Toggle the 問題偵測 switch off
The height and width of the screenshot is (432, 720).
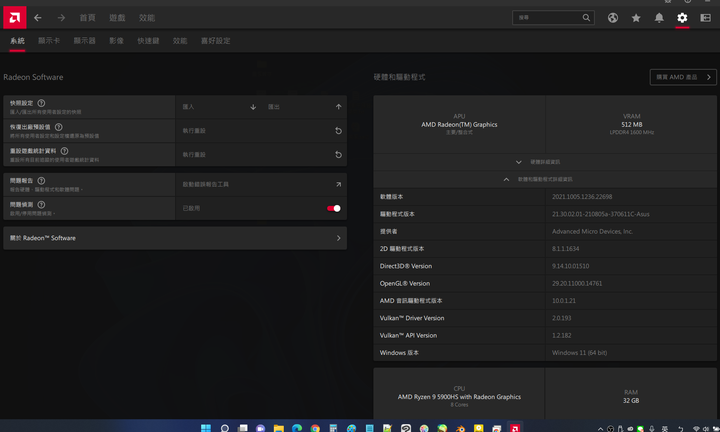(x=334, y=208)
